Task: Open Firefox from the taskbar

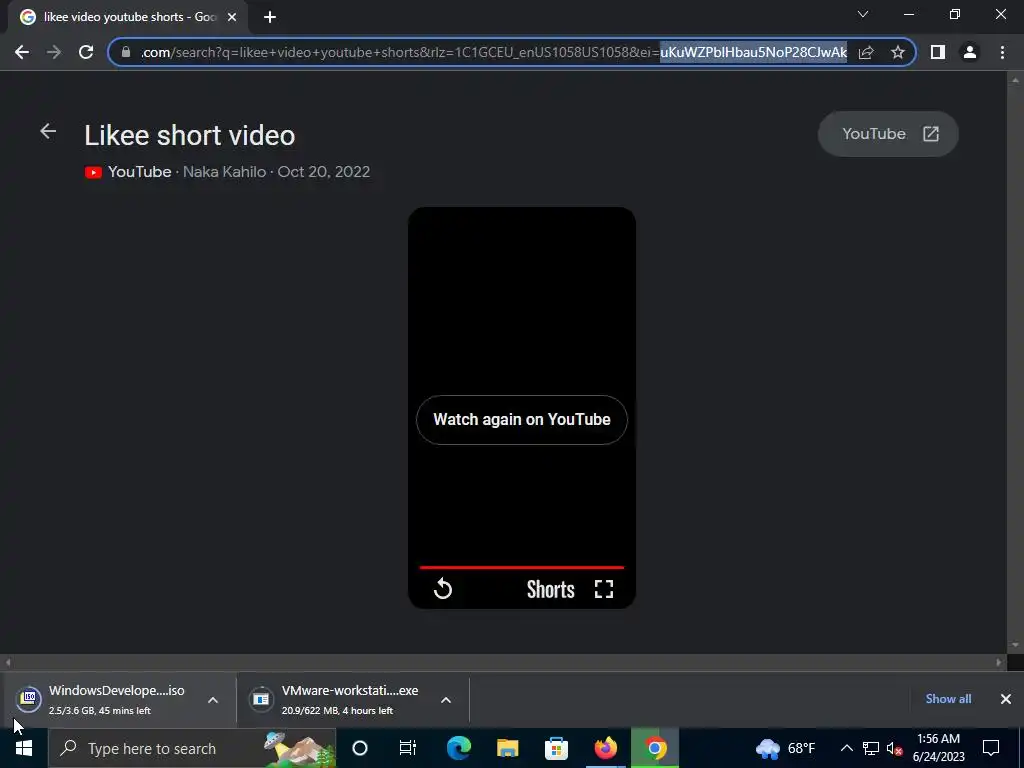Action: (x=605, y=748)
